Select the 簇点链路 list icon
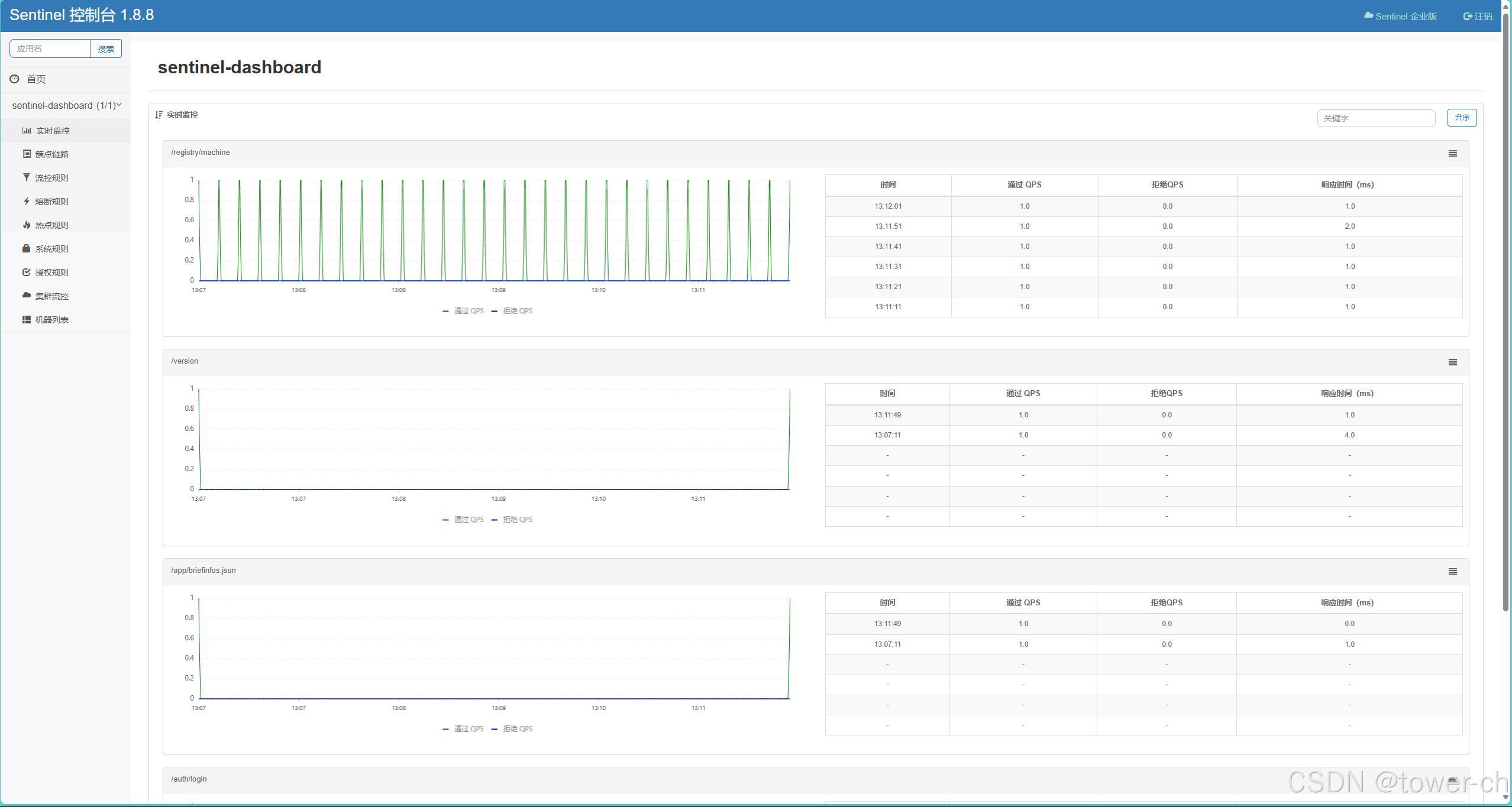The height and width of the screenshot is (807, 1512). [27, 154]
